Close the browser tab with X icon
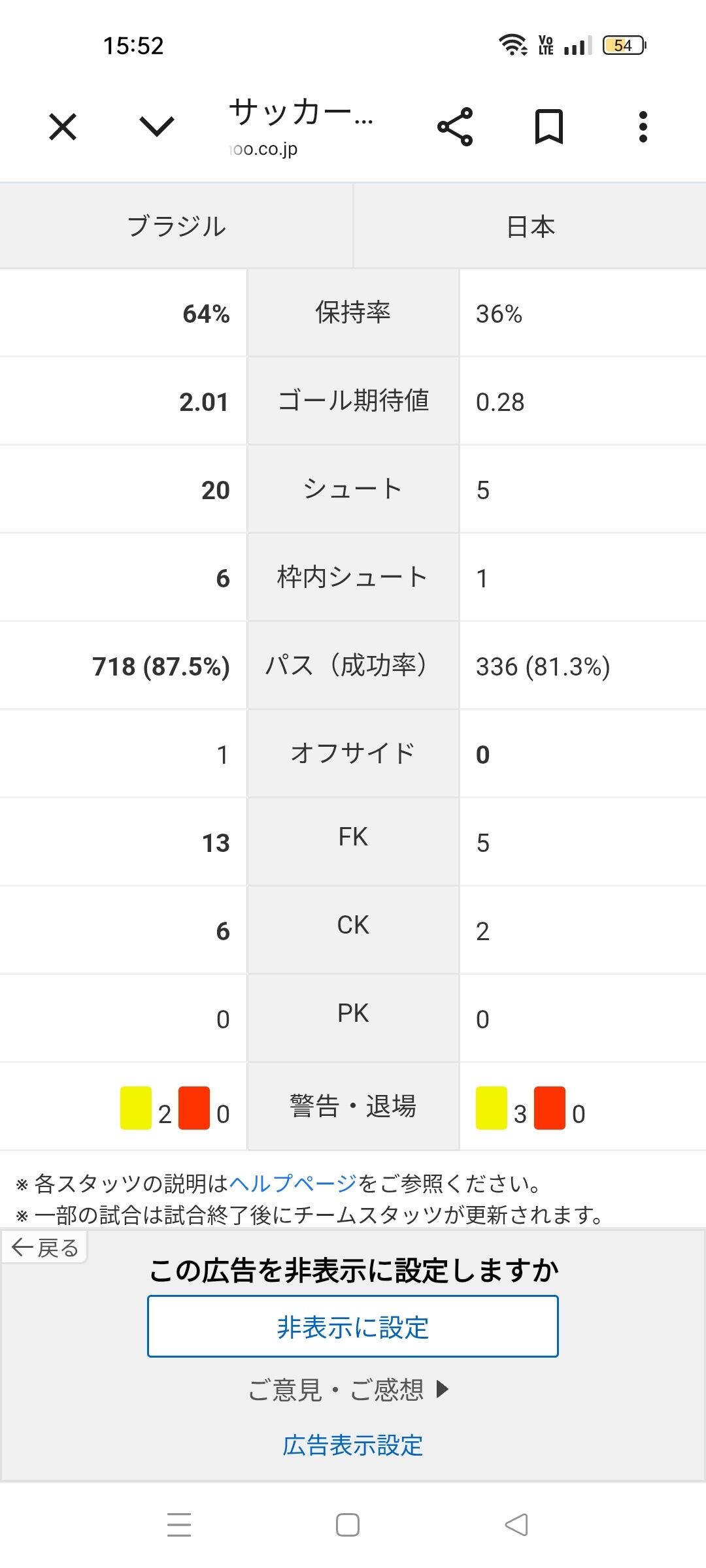The width and height of the screenshot is (706, 1568). point(63,127)
